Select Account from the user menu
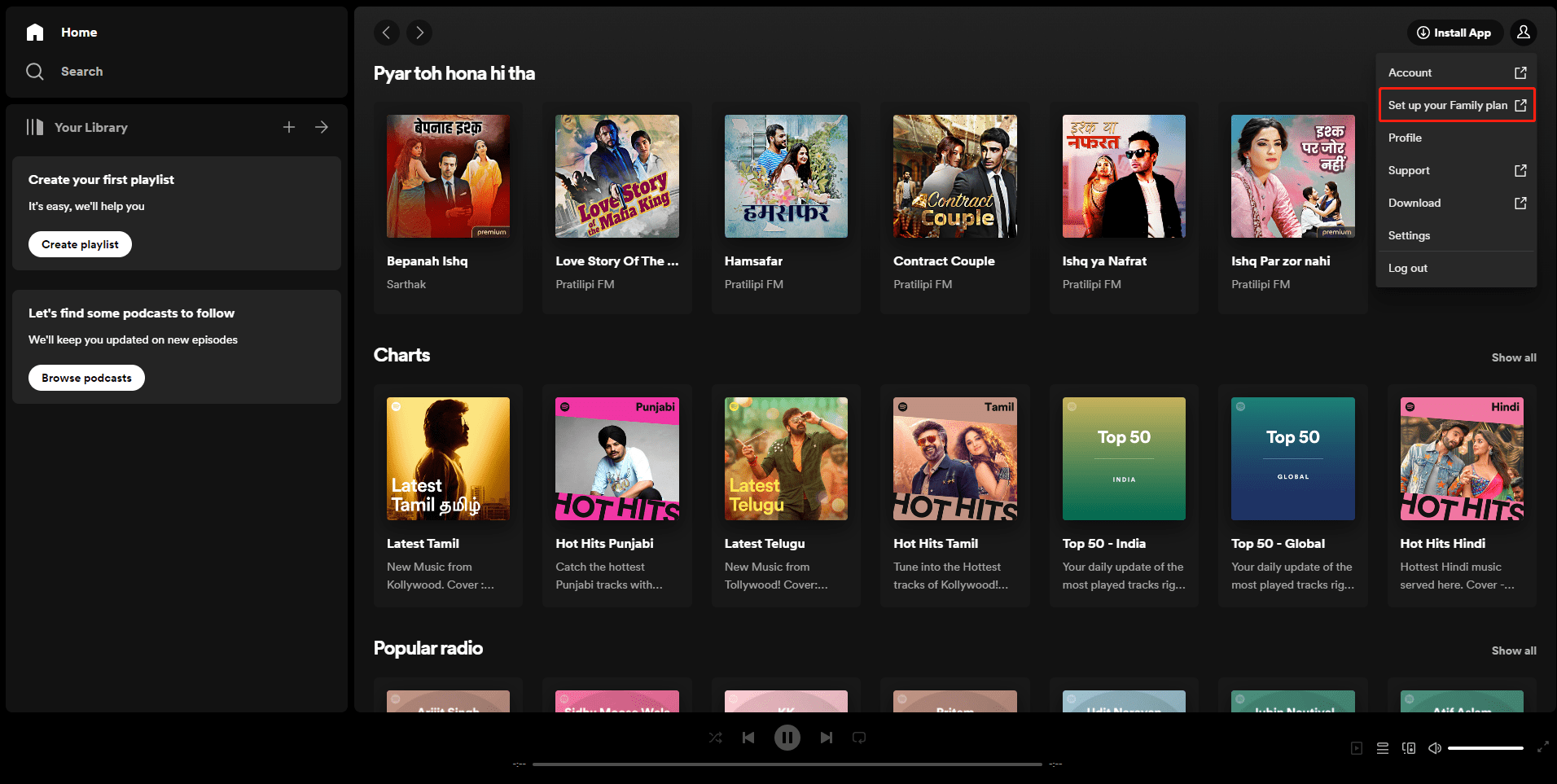 point(1457,72)
